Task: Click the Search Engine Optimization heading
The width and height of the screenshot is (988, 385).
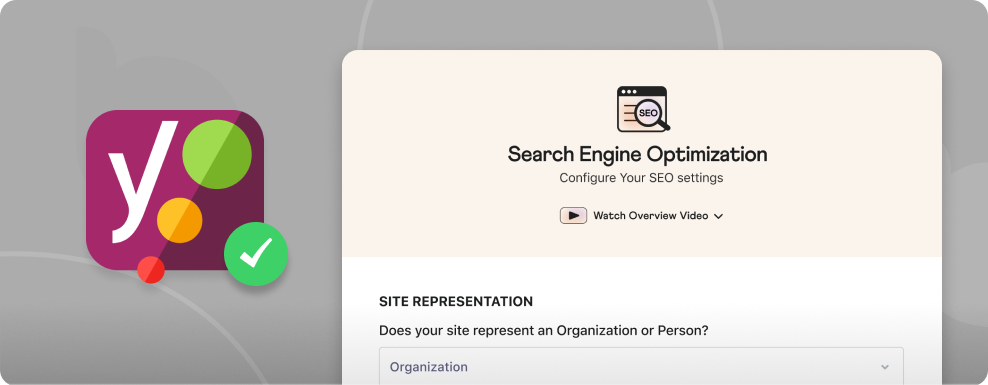Action: tap(638, 154)
